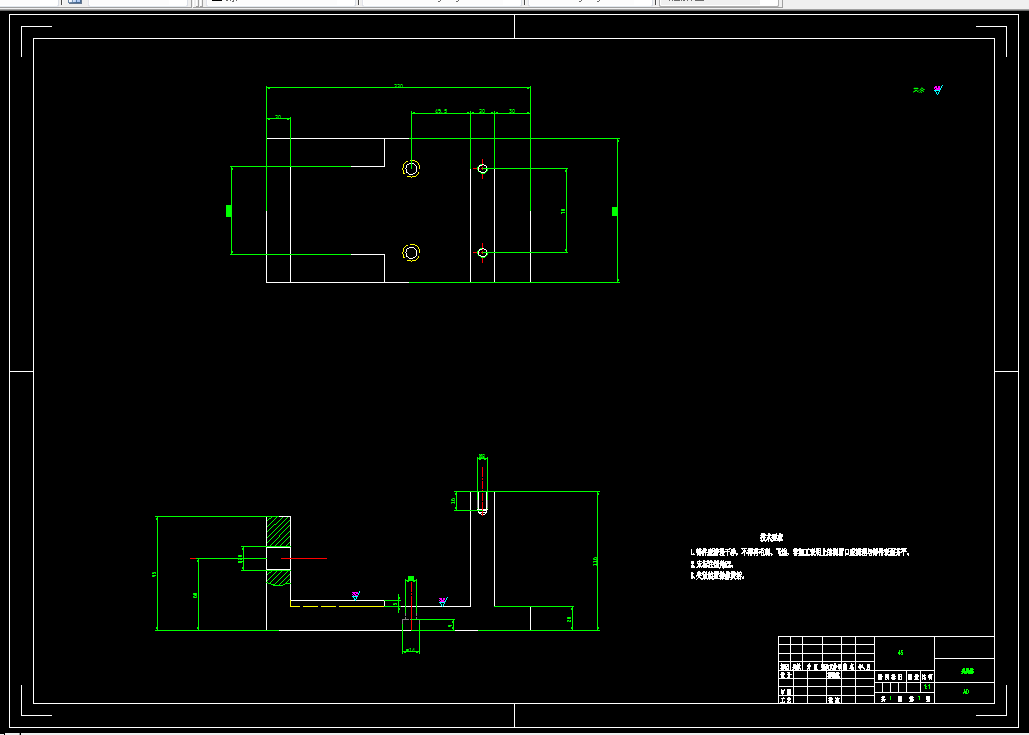Click the 28 dimension at lower right
Image resolution: width=1029 pixels, height=735 pixels.
[x=569, y=618]
